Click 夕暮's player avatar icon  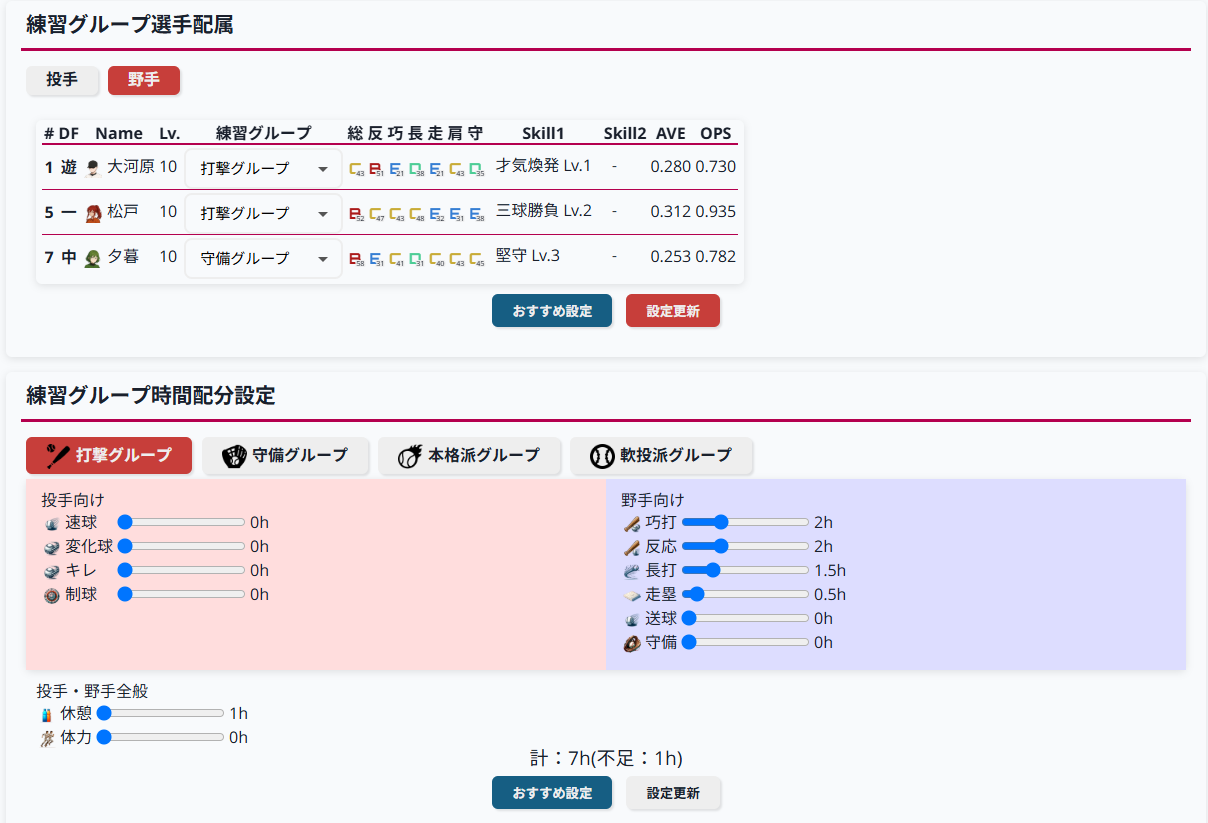pos(93,258)
